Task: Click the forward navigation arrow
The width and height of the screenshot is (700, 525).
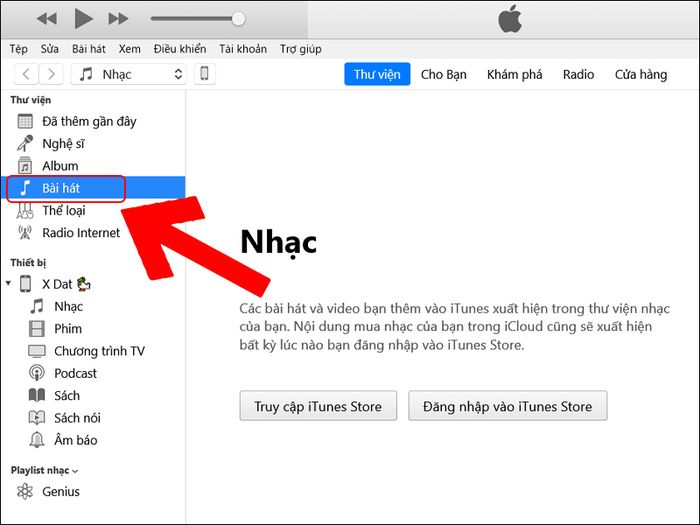Action: point(51,74)
